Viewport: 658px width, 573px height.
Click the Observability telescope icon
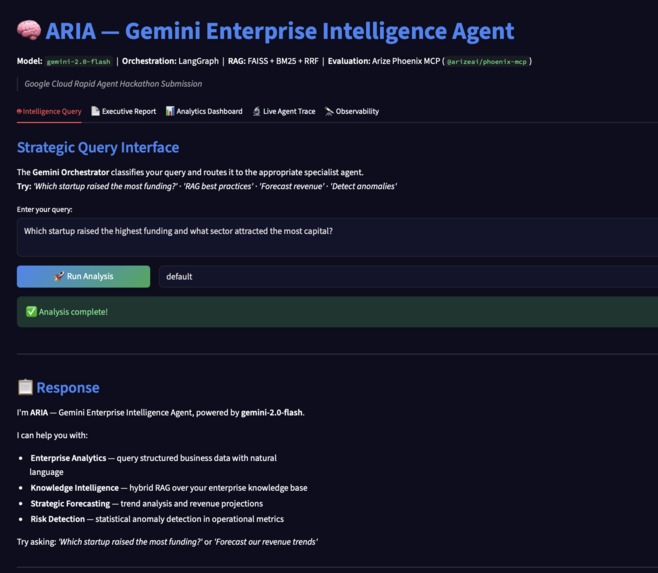pos(329,111)
